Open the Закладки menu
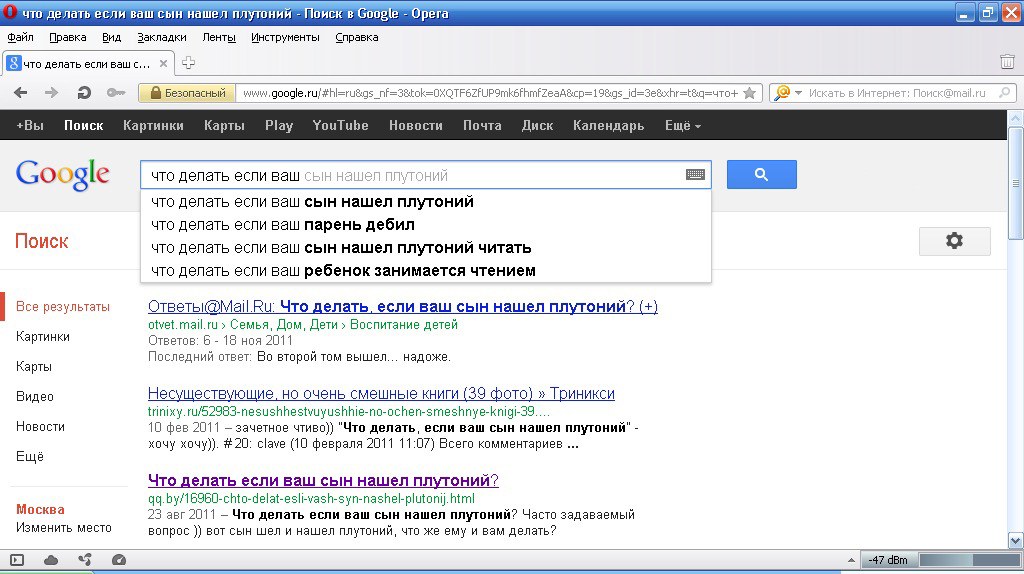The height and width of the screenshot is (574, 1024). pyautogui.click(x=162, y=37)
